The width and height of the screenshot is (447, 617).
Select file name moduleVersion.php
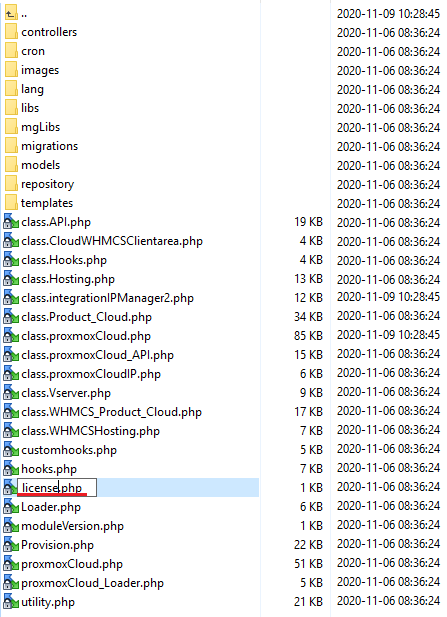pos(72,526)
